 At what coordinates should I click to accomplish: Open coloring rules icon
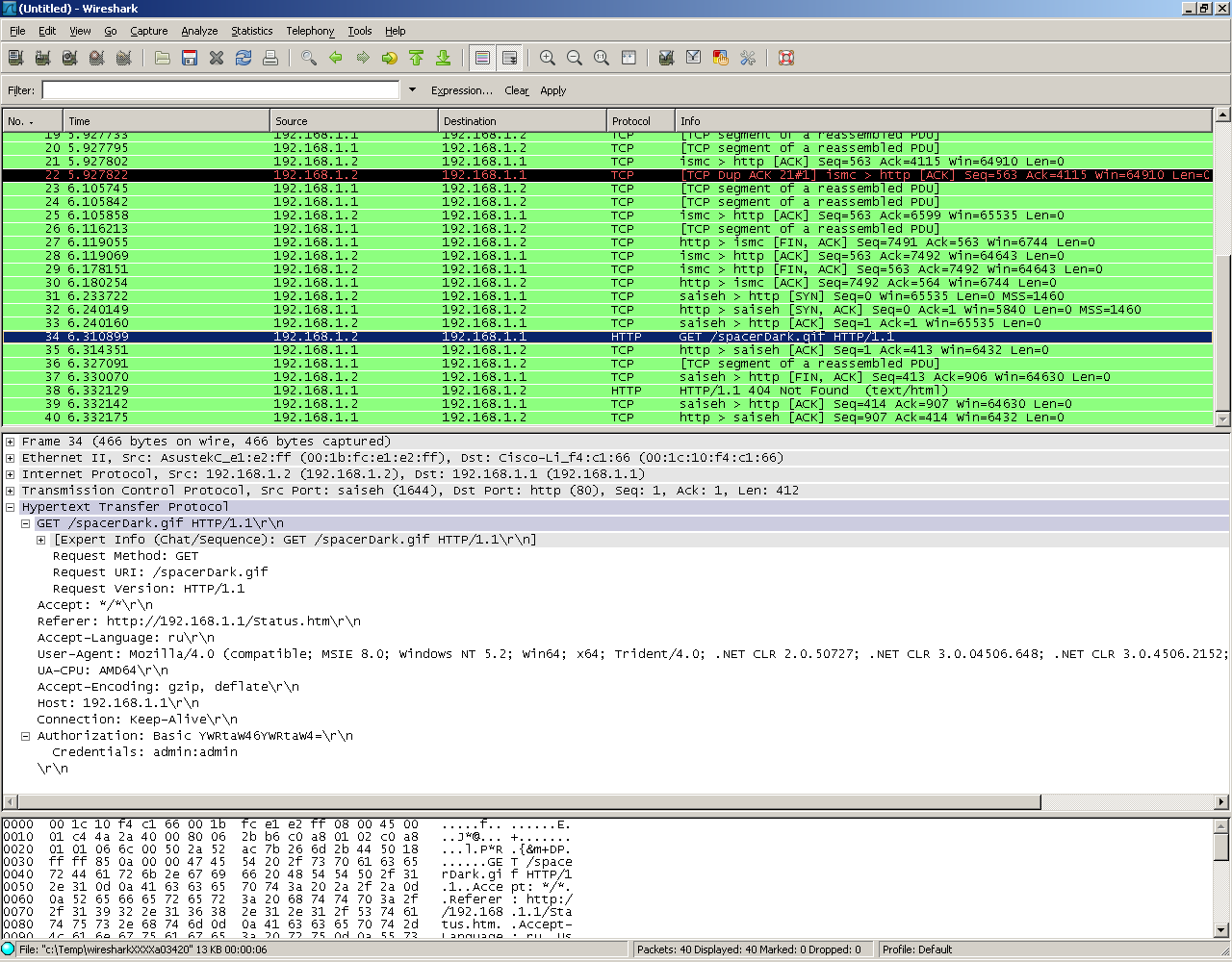pyautogui.click(x=720, y=58)
